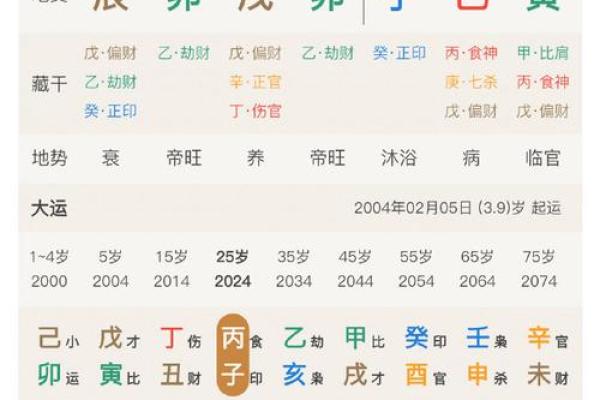Click the year 2074
The image size is (600, 400).
pos(539,282)
